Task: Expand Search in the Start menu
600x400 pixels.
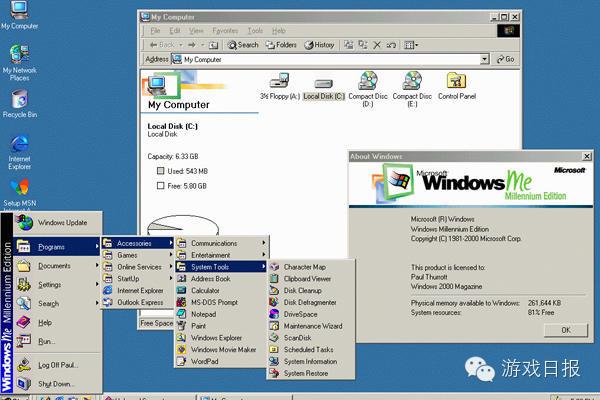Action: 58,304
